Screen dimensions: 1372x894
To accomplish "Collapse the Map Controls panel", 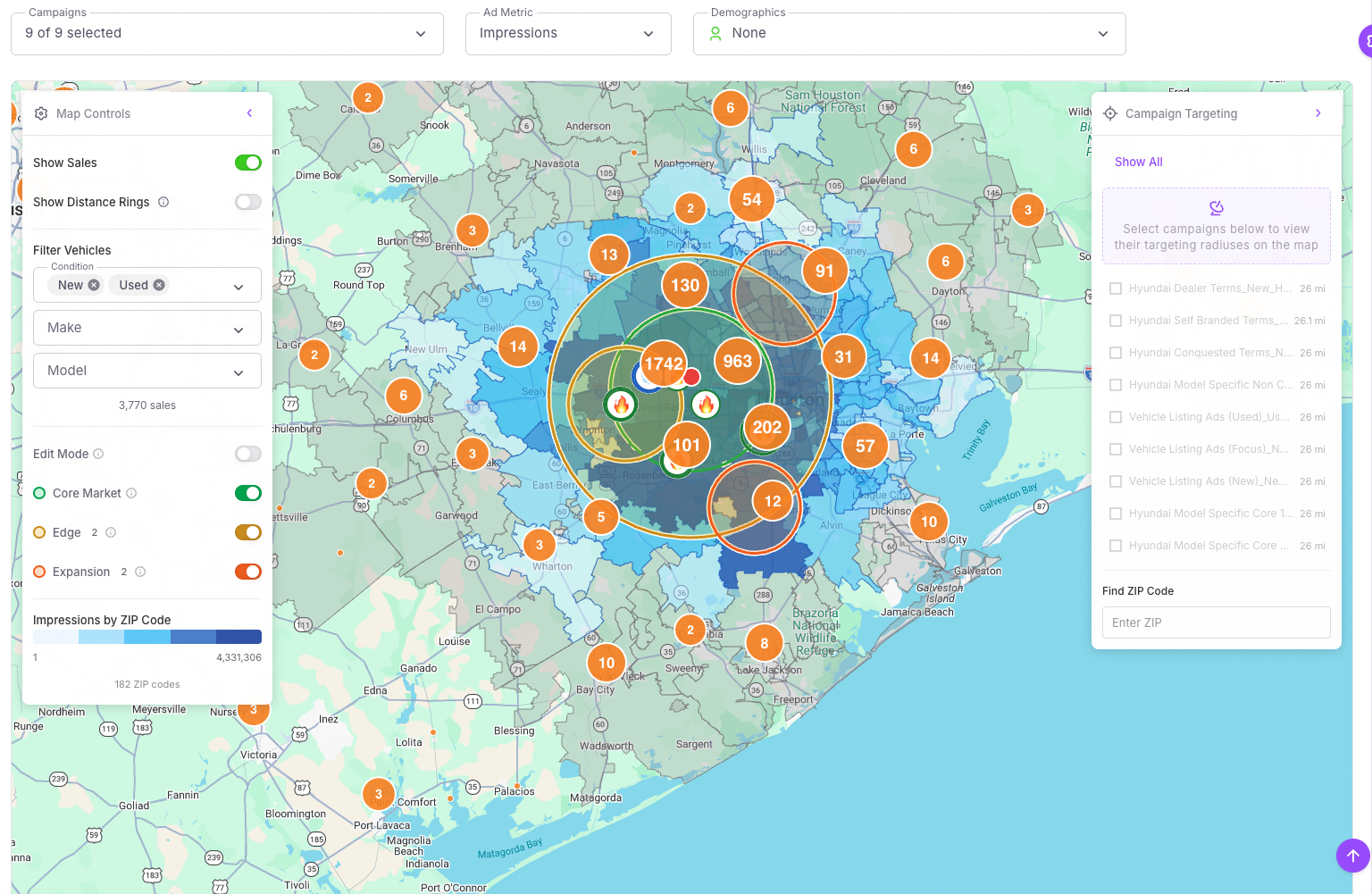I will pyautogui.click(x=249, y=113).
